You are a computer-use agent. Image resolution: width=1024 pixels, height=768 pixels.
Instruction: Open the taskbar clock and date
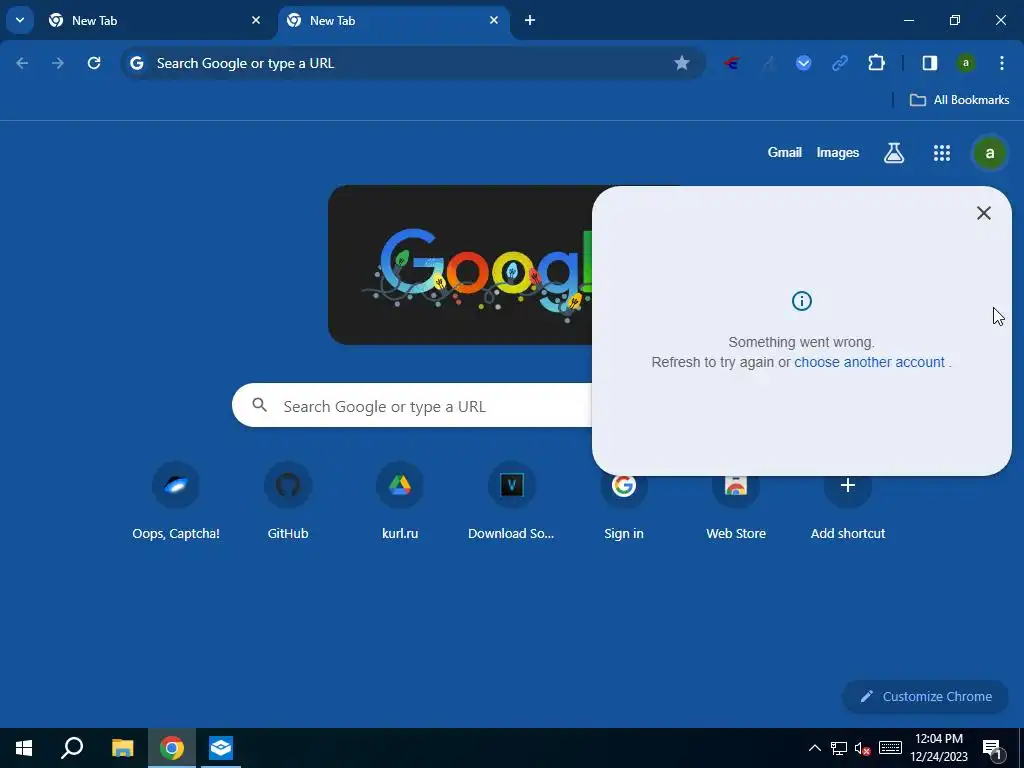939,748
